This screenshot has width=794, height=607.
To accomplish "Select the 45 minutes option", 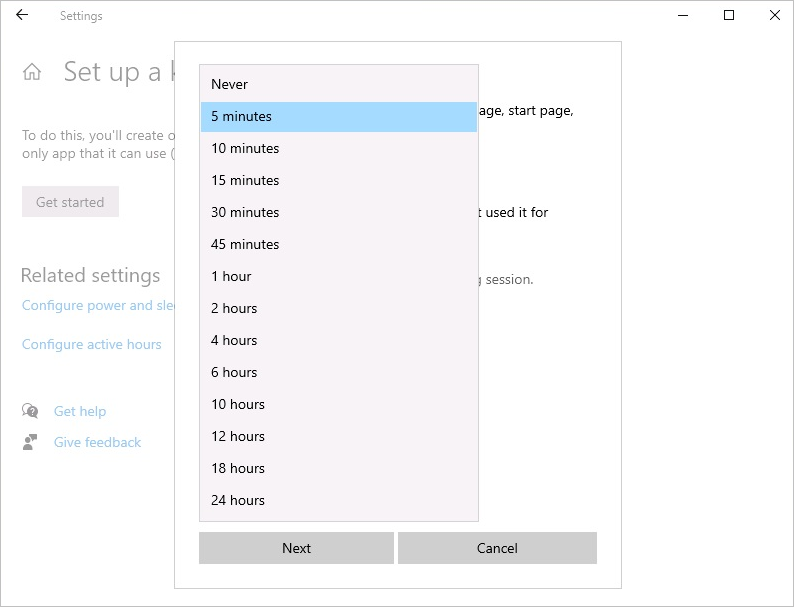I will [339, 244].
